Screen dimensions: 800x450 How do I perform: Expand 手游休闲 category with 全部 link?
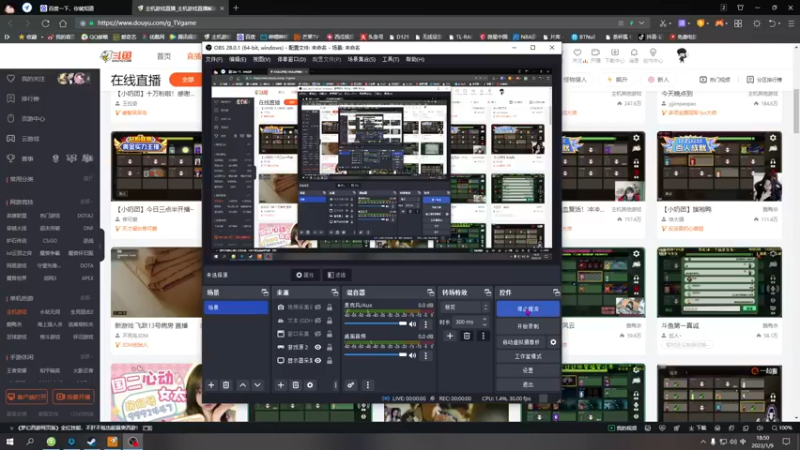pyautogui.click(x=87, y=357)
